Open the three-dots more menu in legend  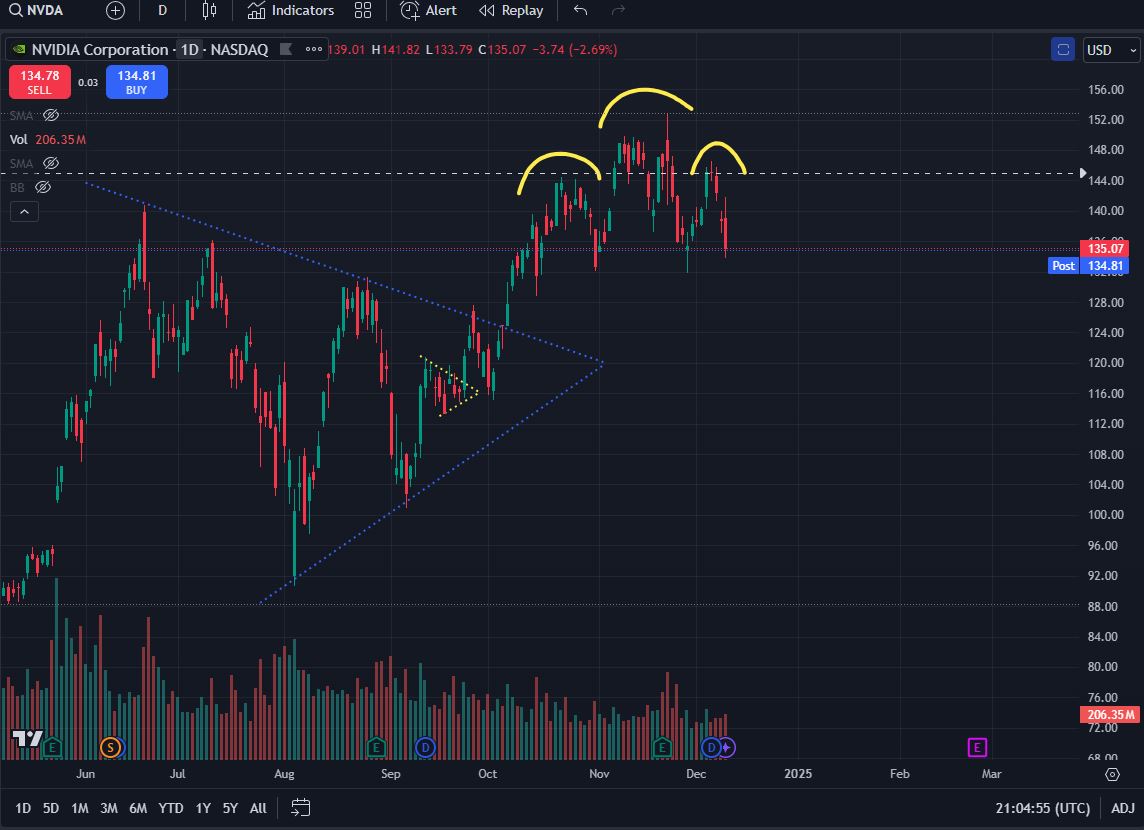click(x=314, y=50)
